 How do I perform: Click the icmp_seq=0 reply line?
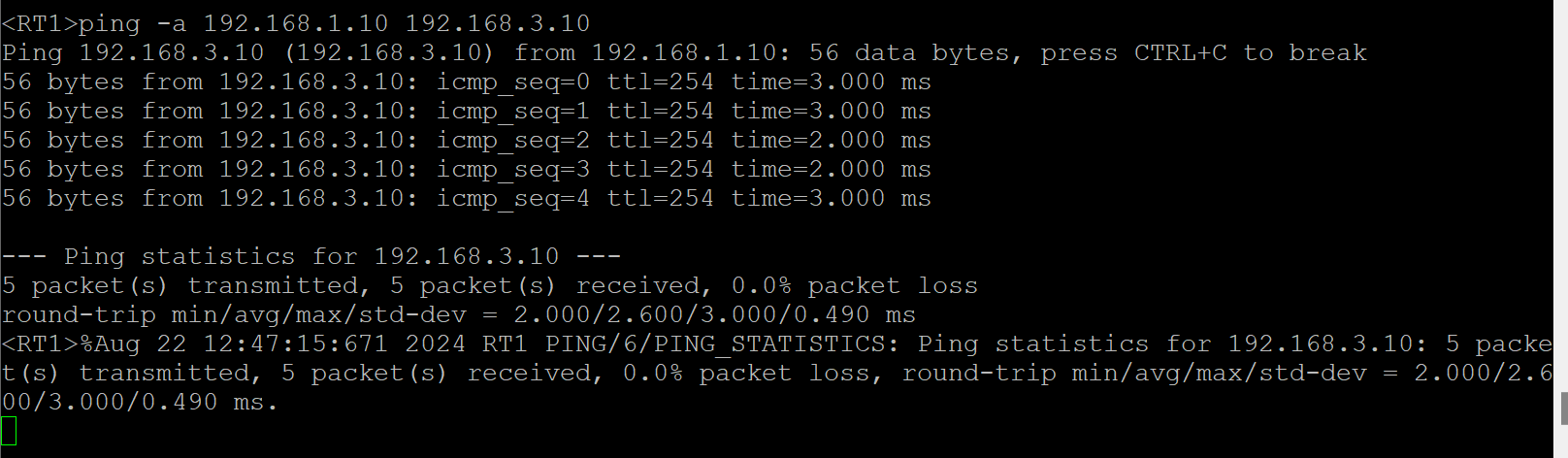[466, 82]
